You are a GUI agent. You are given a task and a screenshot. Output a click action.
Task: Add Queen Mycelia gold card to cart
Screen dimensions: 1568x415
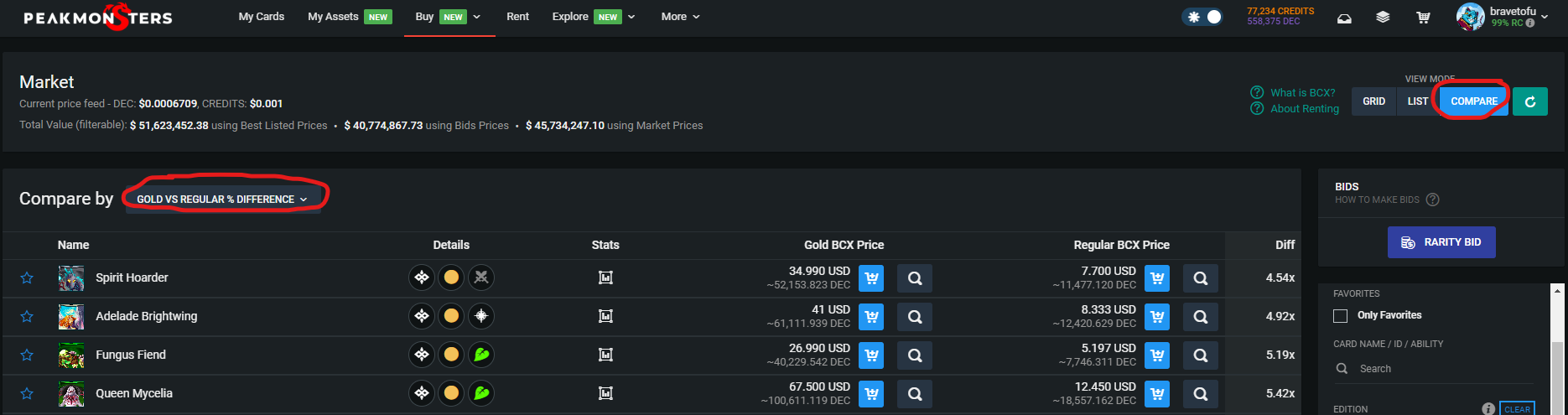point(871,394)
